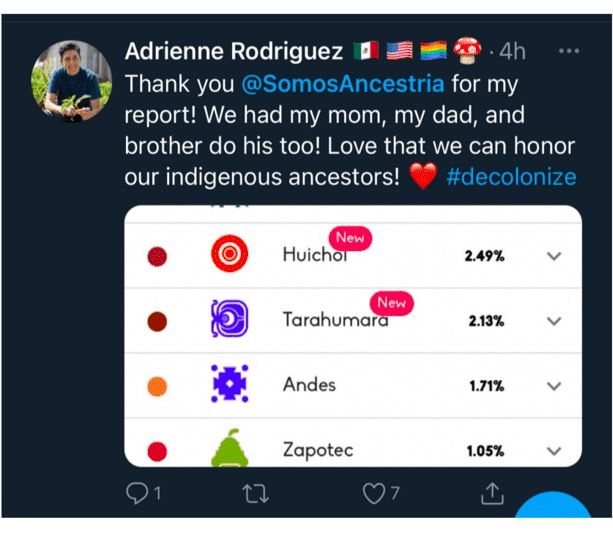Screen dimensions: 613x536
Task: Select the orange Andes color dot
Action: tap(157, 386)
